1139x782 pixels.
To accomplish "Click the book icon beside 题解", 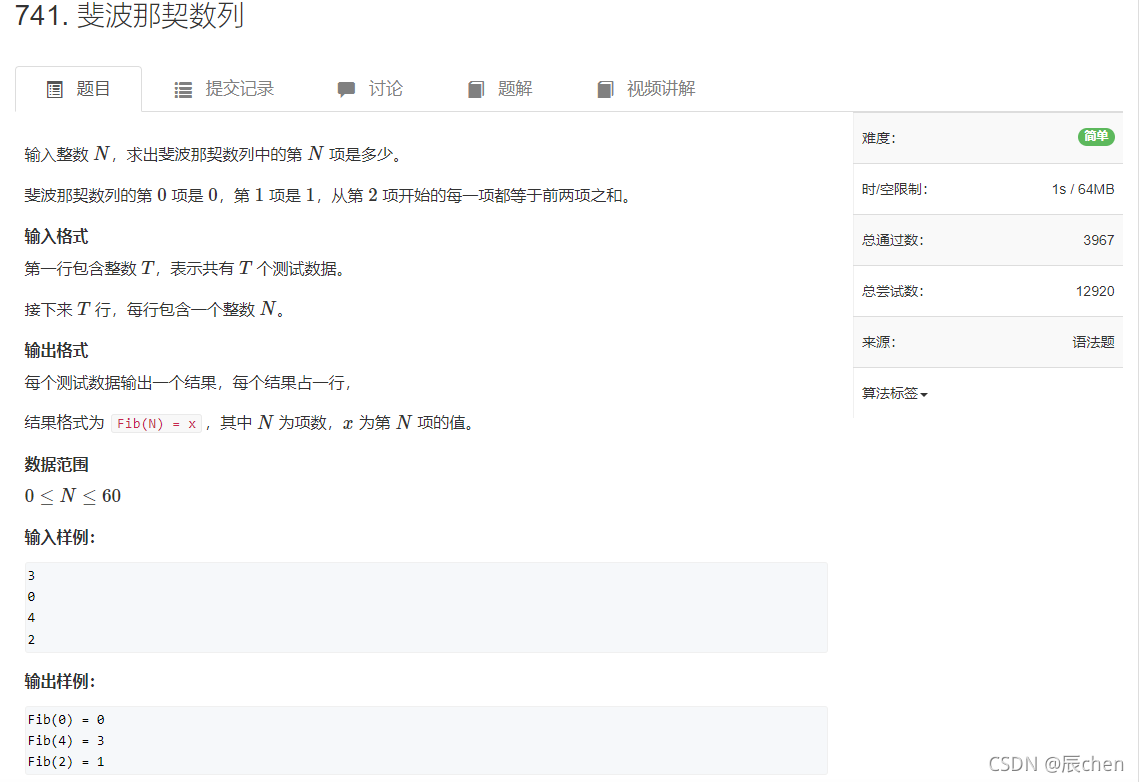I will coord(476,88).
